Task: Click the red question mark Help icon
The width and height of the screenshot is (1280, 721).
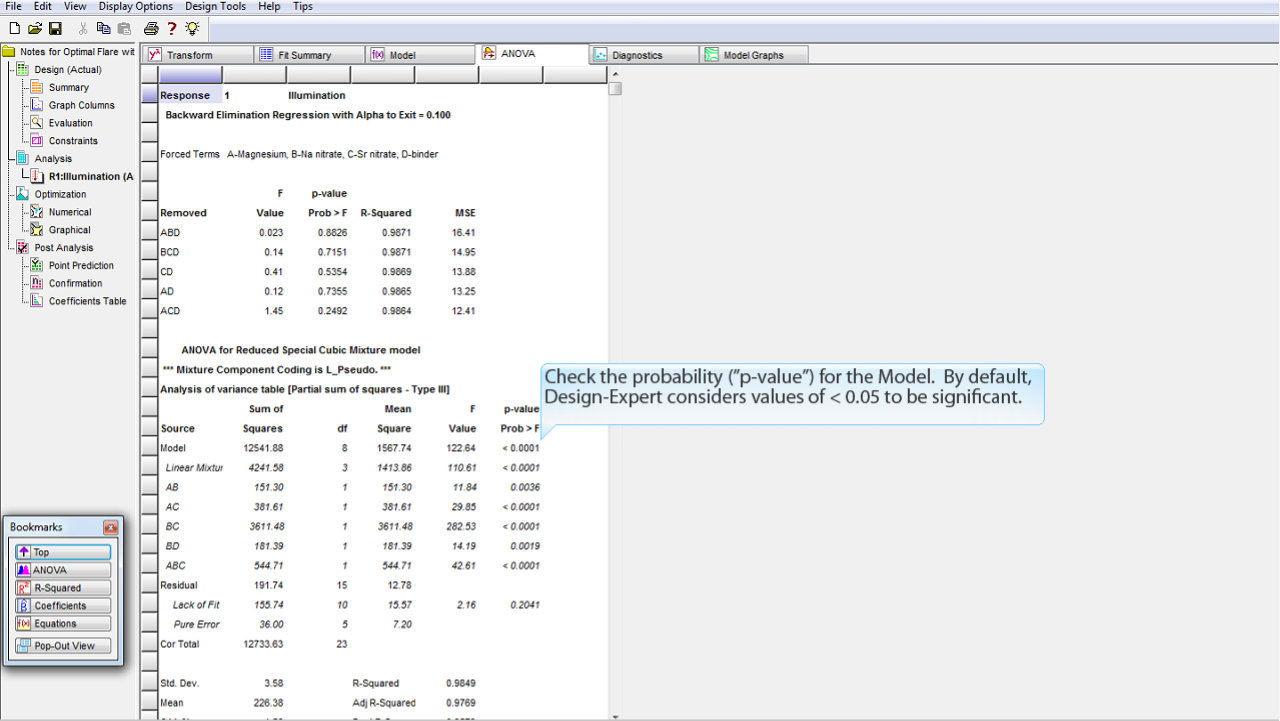Action: pos(172,28)
